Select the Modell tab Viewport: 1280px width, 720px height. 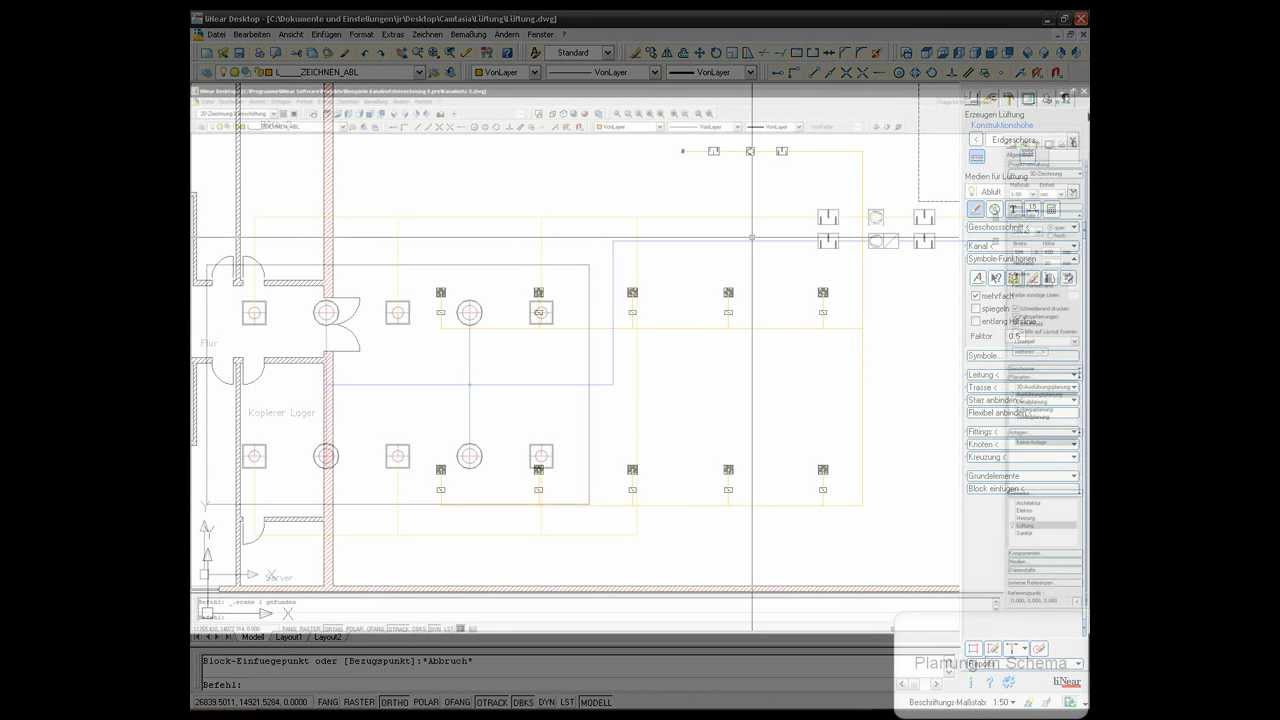[253, 637]
